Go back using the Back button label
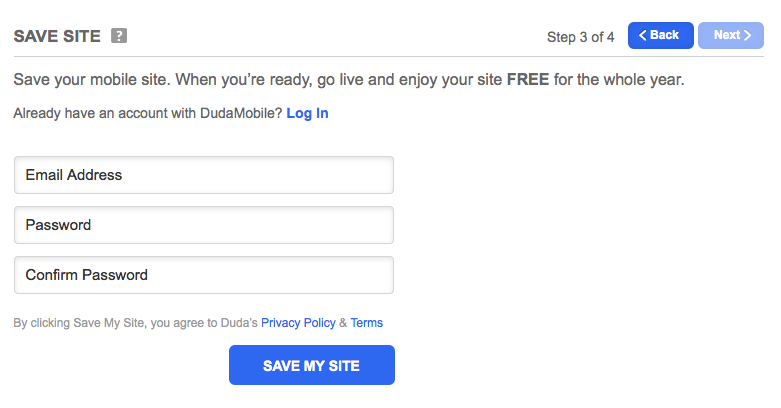This screenshot has height=408, width=781. [x=664, y=35]
